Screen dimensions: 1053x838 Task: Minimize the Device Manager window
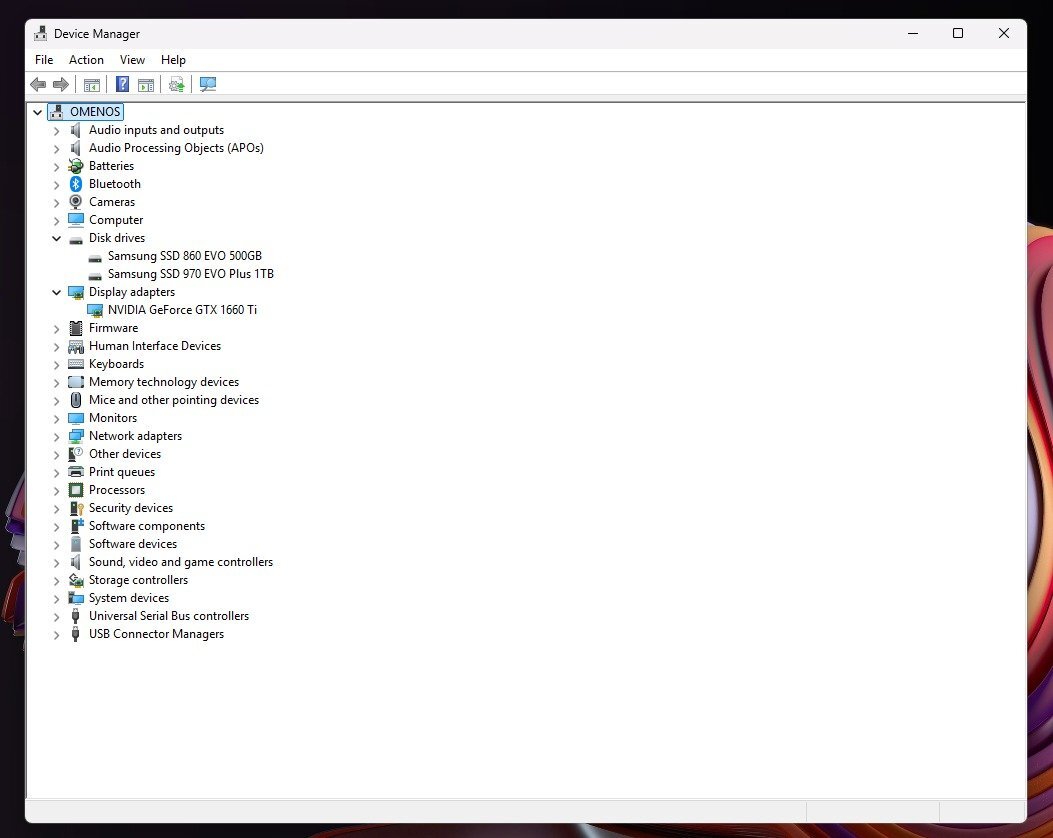click(913, 34)
